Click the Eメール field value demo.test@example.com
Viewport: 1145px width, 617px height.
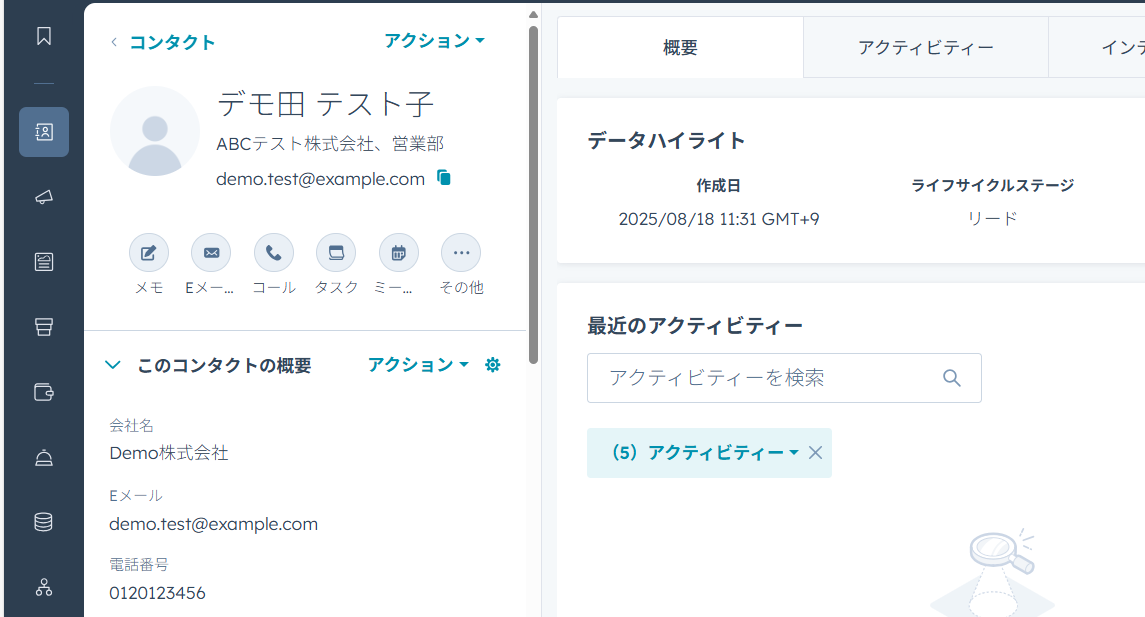click(213, 524)
